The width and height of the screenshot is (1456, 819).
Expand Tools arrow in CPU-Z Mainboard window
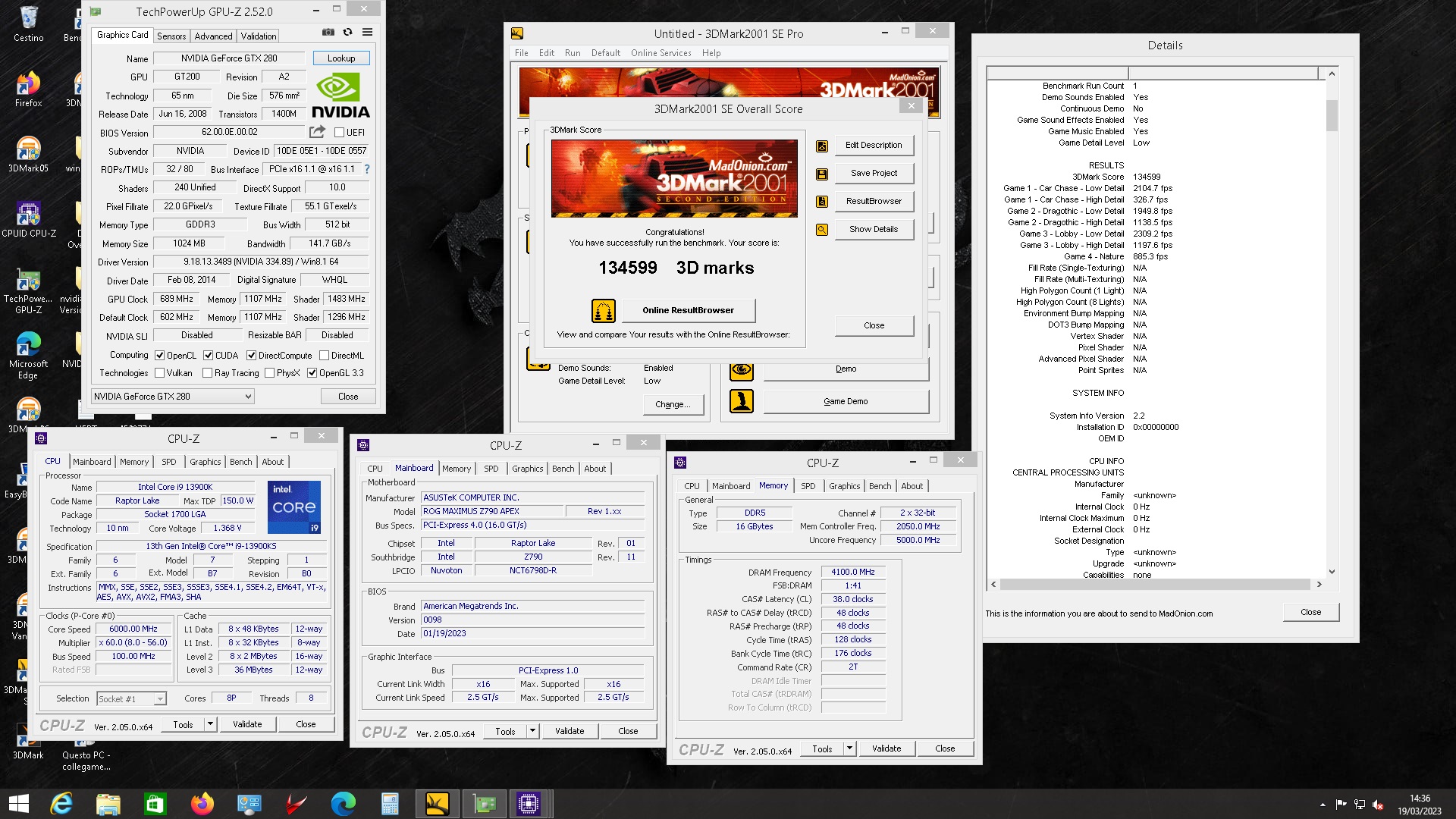pos(532,732)
